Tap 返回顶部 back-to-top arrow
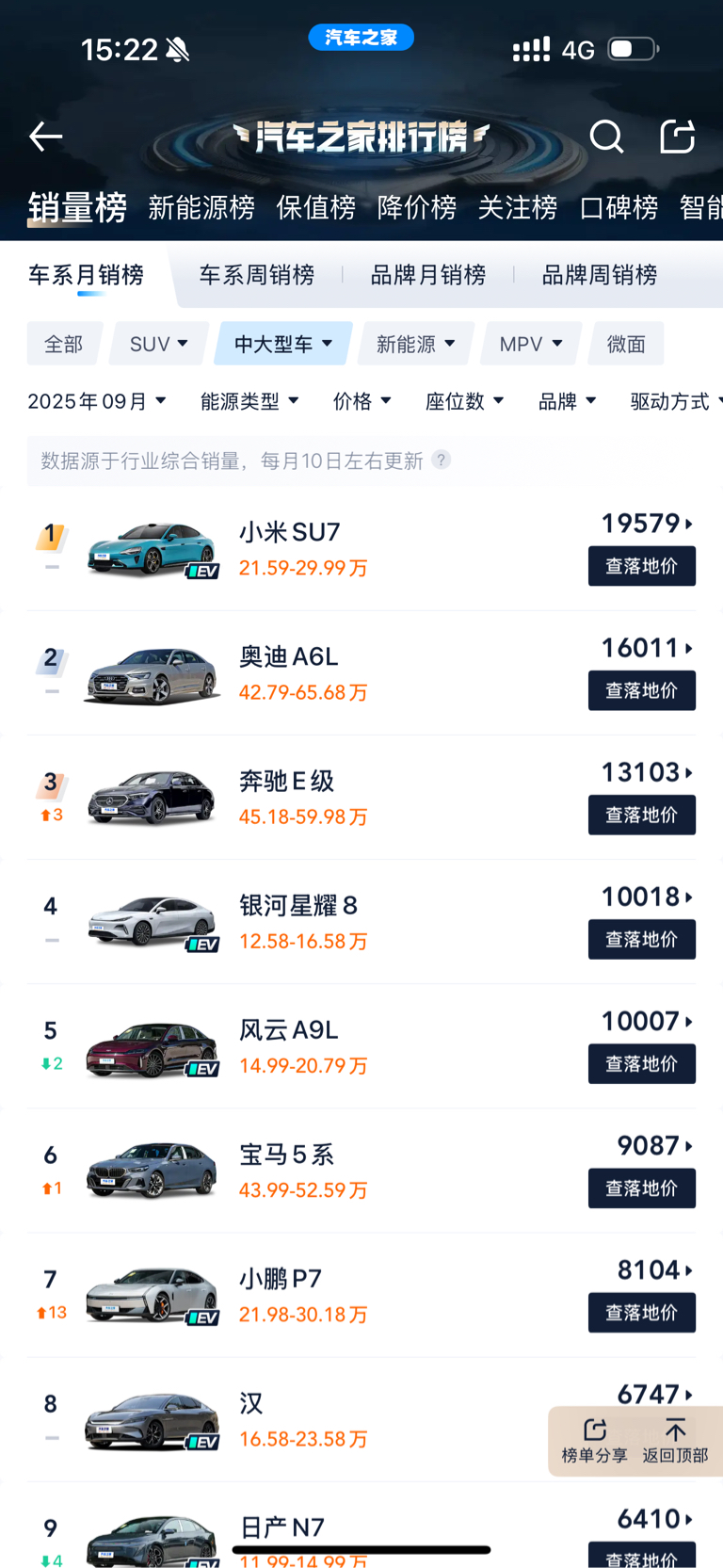723x1568 pixels. click(x=675, y=1431)
